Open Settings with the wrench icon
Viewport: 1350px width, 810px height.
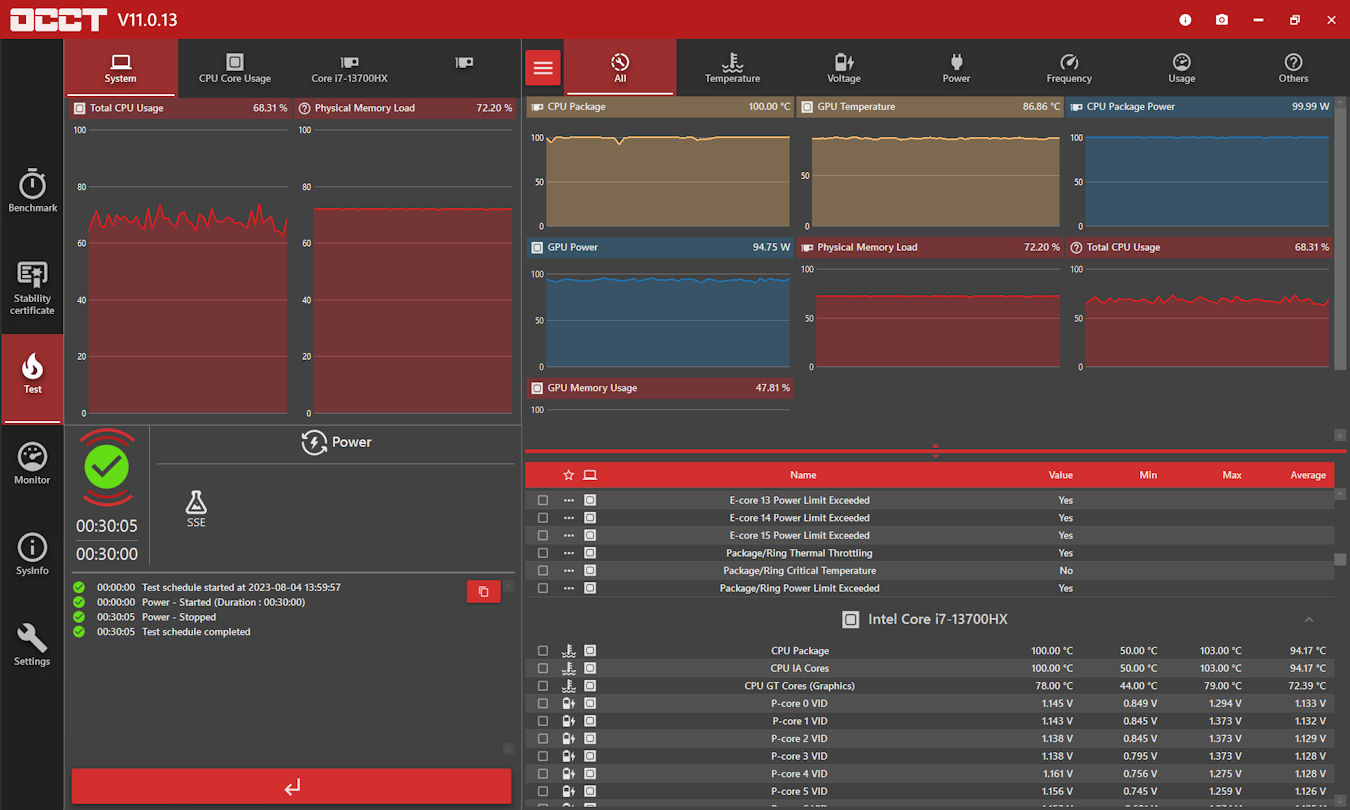pyautogui.click(x=32, y=645)
